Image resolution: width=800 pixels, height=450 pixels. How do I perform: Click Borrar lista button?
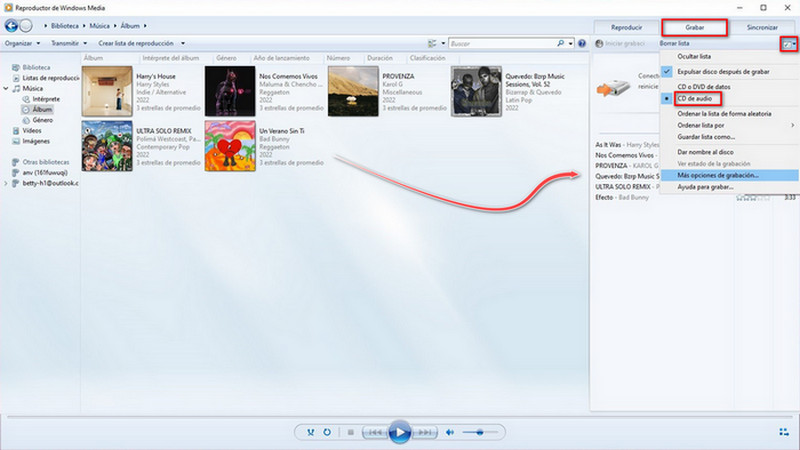[674, 43]
